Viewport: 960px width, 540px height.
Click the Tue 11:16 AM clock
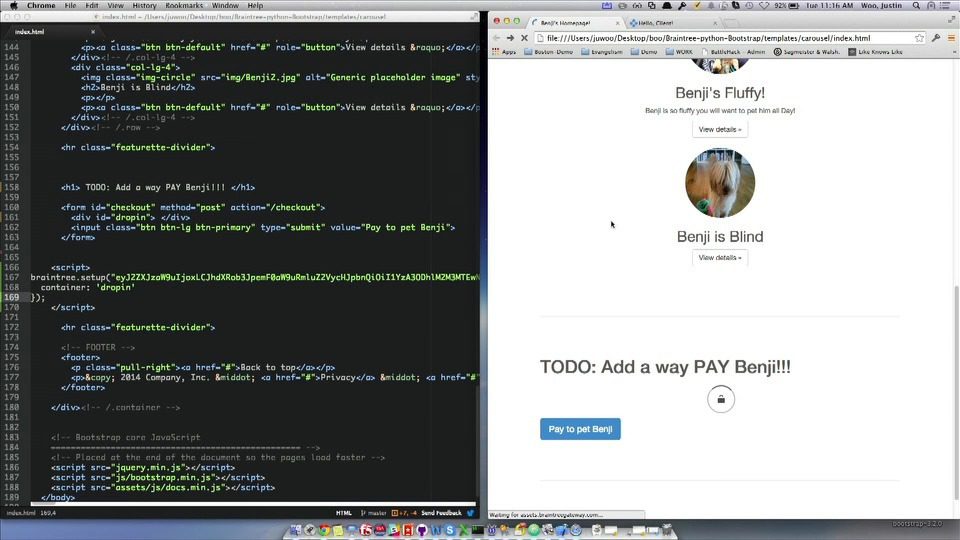829,6
